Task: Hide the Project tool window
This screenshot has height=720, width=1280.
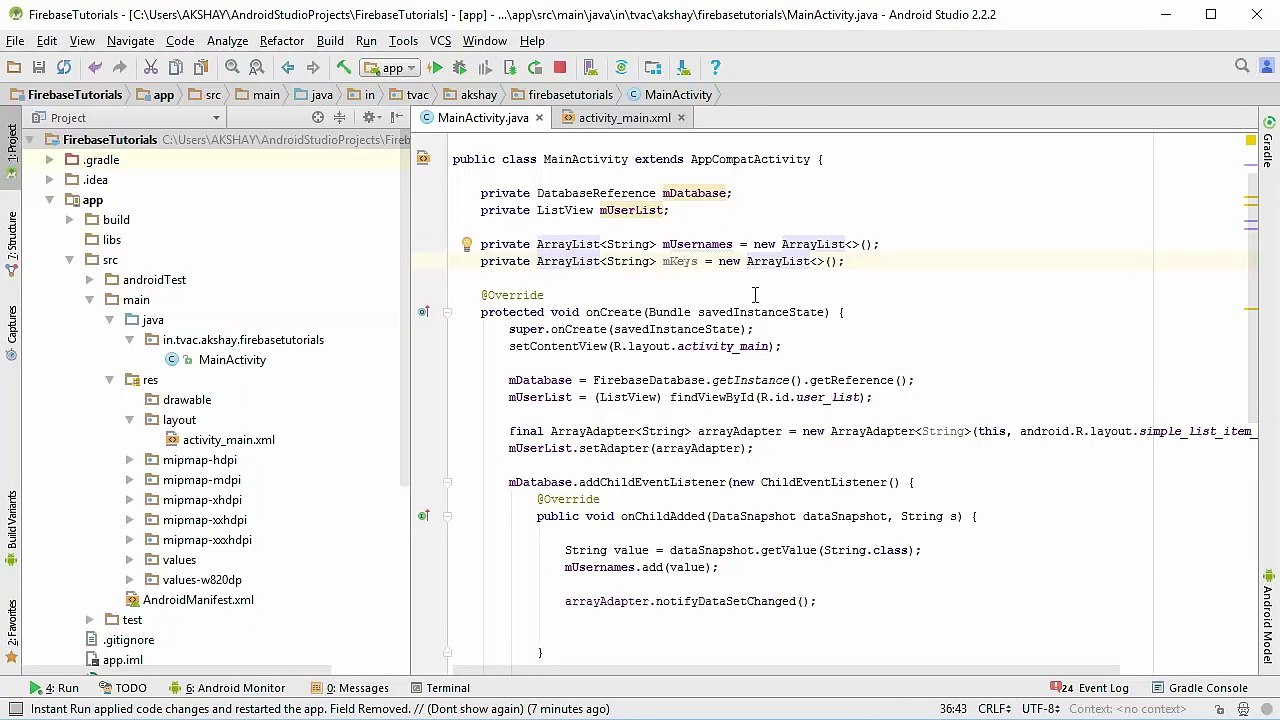Action: coord(397,118)
